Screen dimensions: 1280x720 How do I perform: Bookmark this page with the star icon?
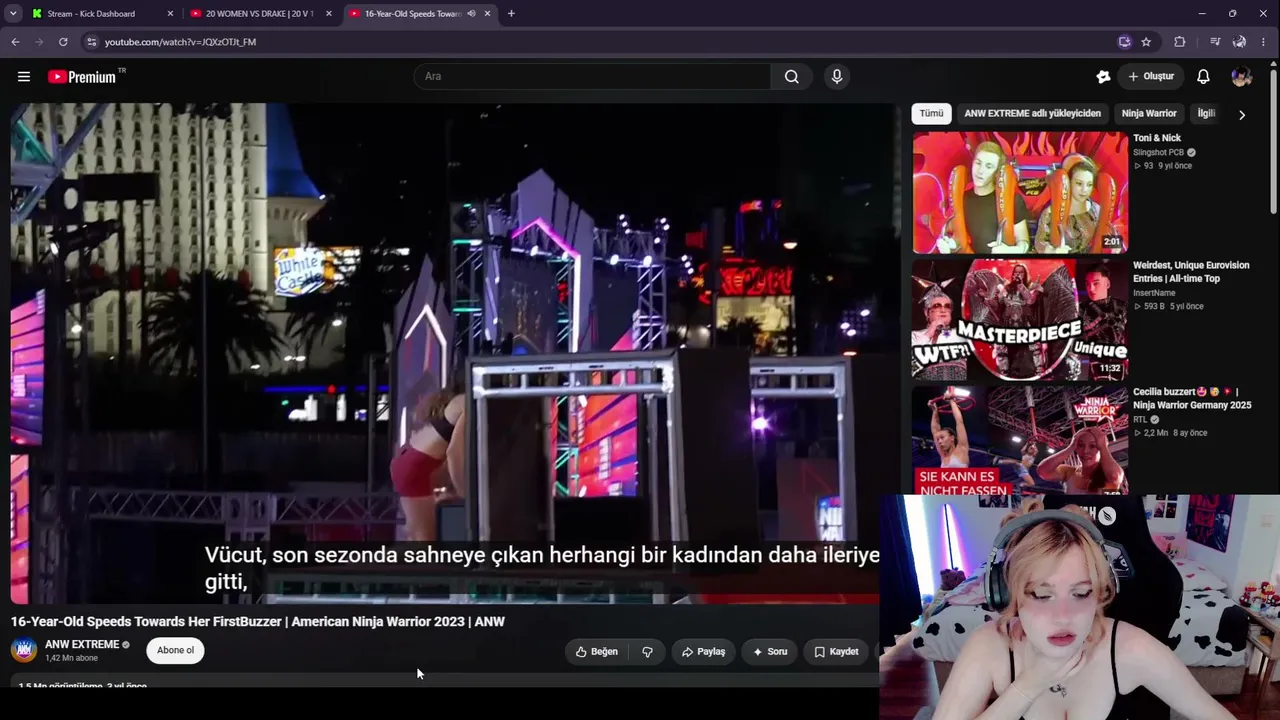pos(1146,42)
